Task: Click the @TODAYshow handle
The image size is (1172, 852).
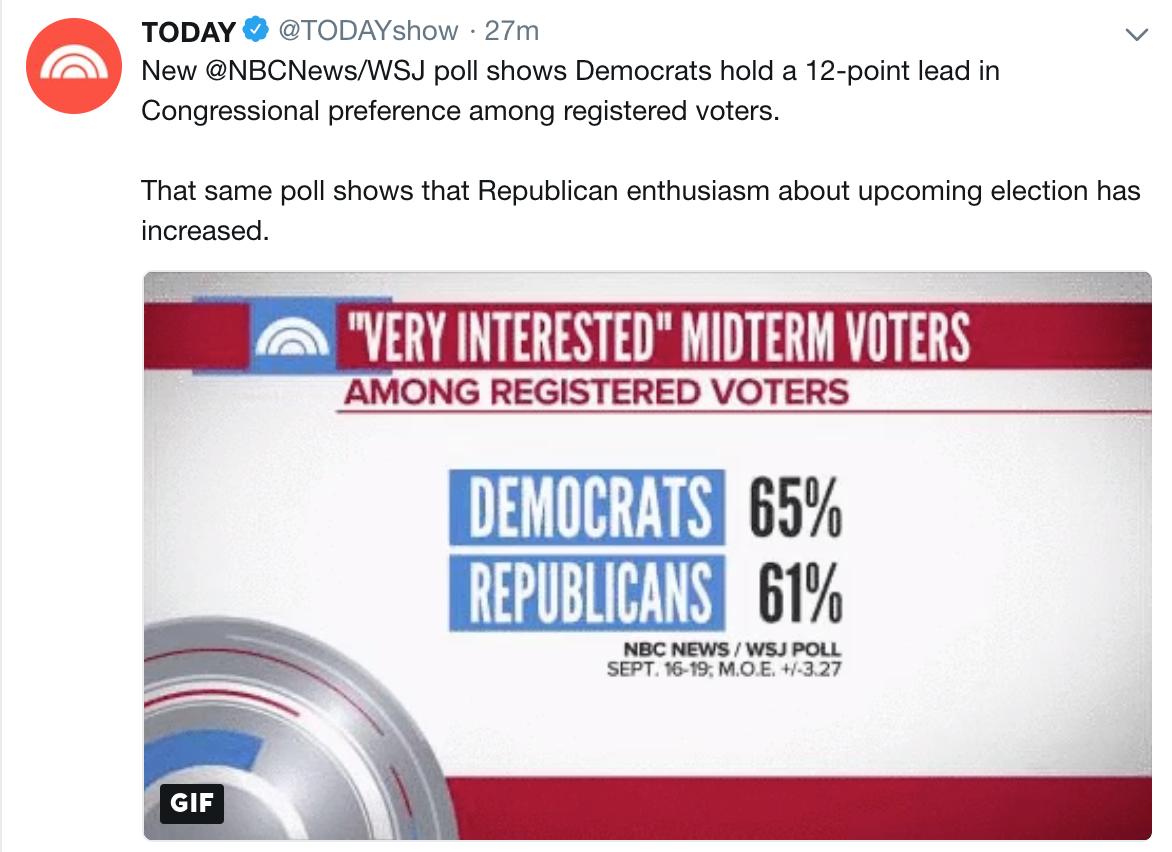Action: pos(367,31)
